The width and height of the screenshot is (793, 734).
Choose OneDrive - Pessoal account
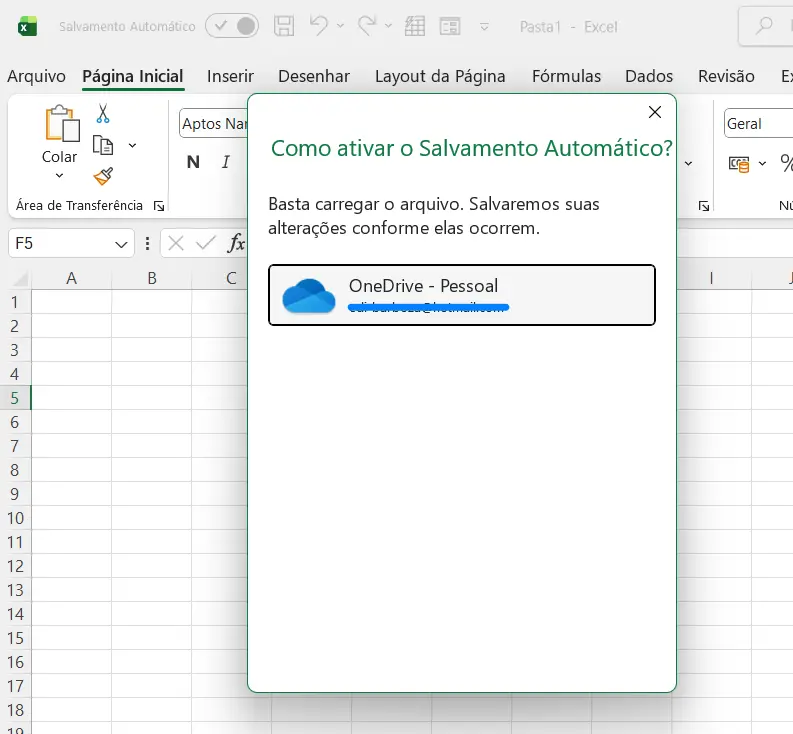[x=462, y=295]
